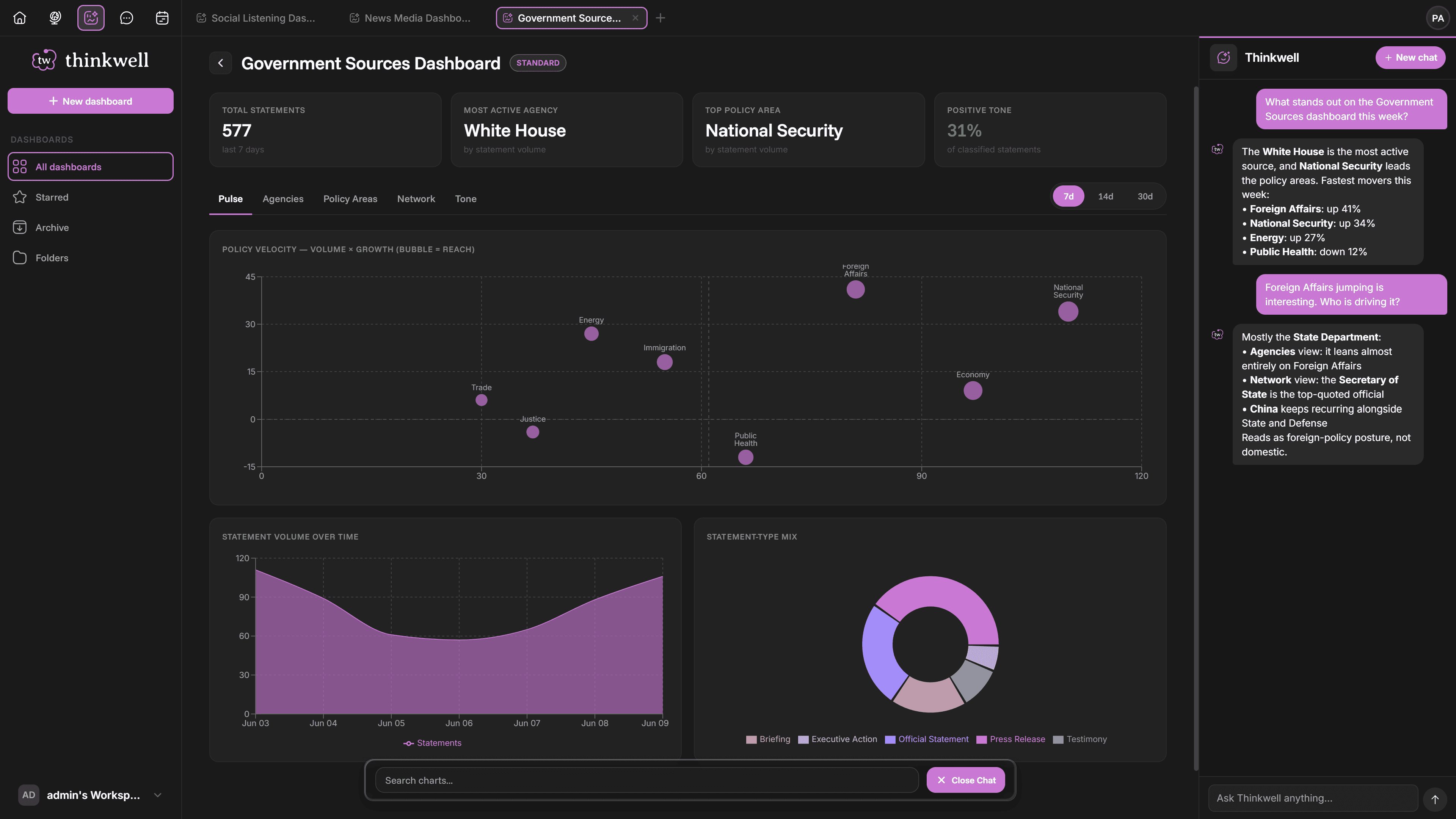Click the New dashboard button

[91, 101]
